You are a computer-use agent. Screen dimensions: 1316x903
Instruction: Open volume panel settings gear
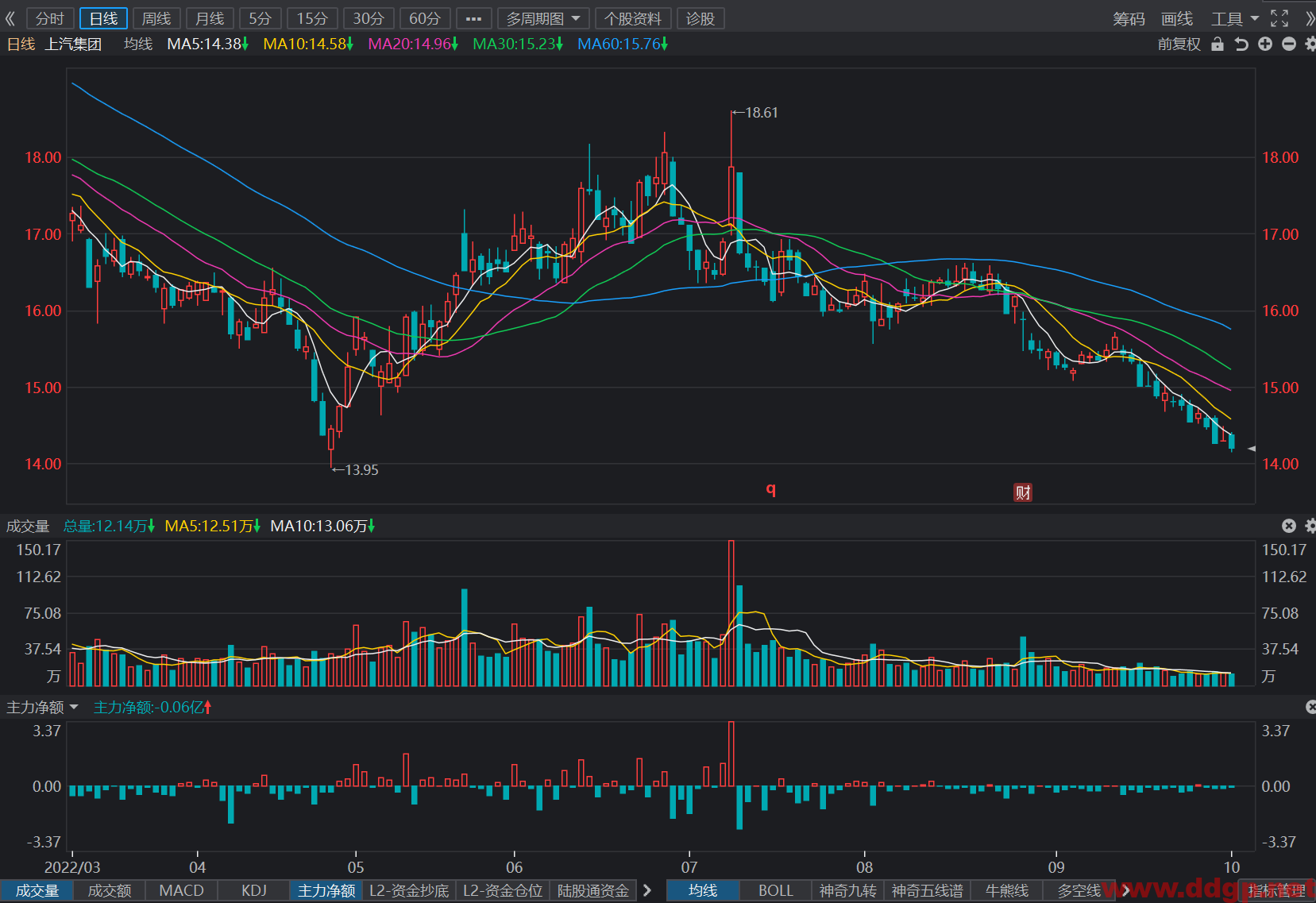pyautogui.click(x=1310, y=526)
